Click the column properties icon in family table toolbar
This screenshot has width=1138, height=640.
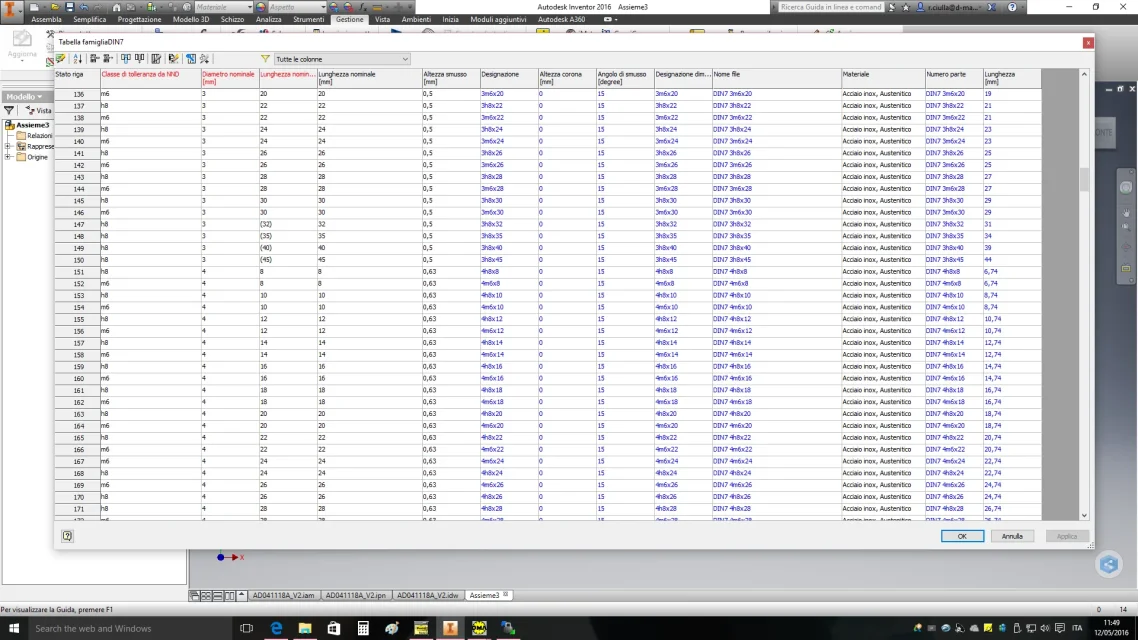click(156, 59)
